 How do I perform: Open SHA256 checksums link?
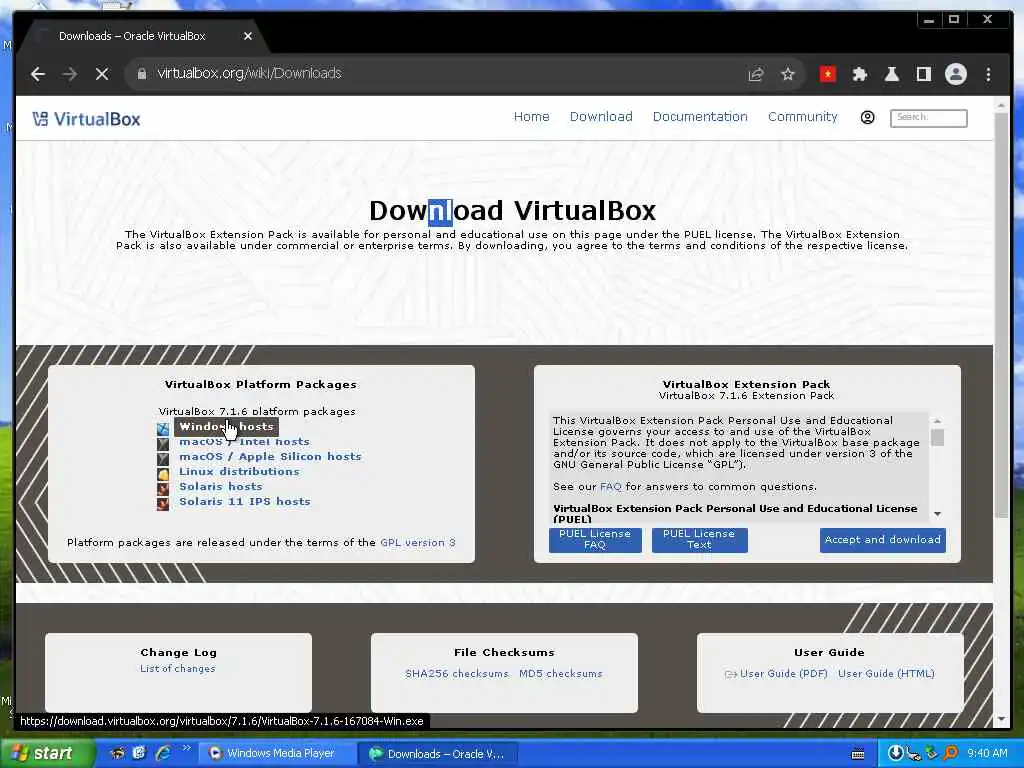(456, 673)
